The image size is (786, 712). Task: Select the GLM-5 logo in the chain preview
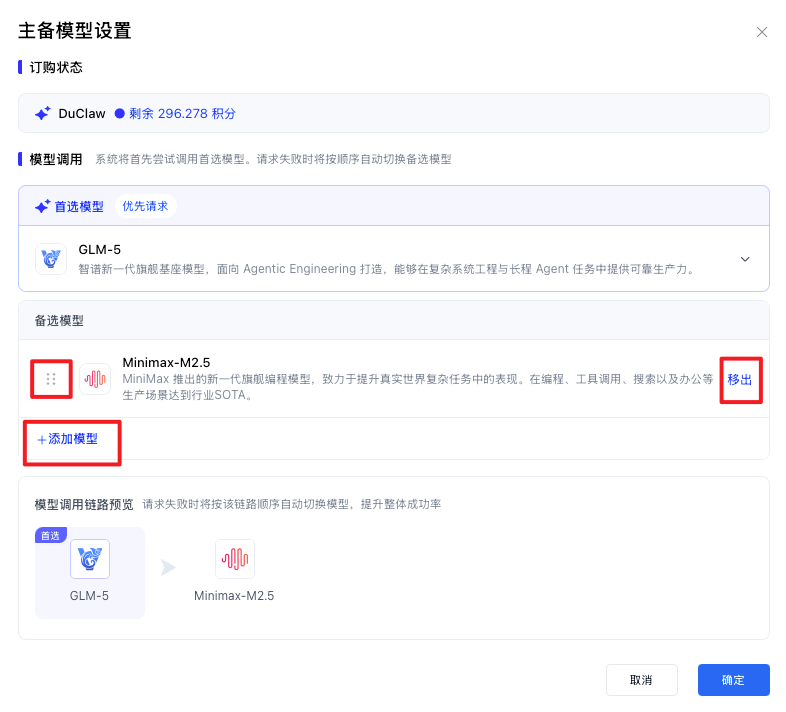coord(90,559)
